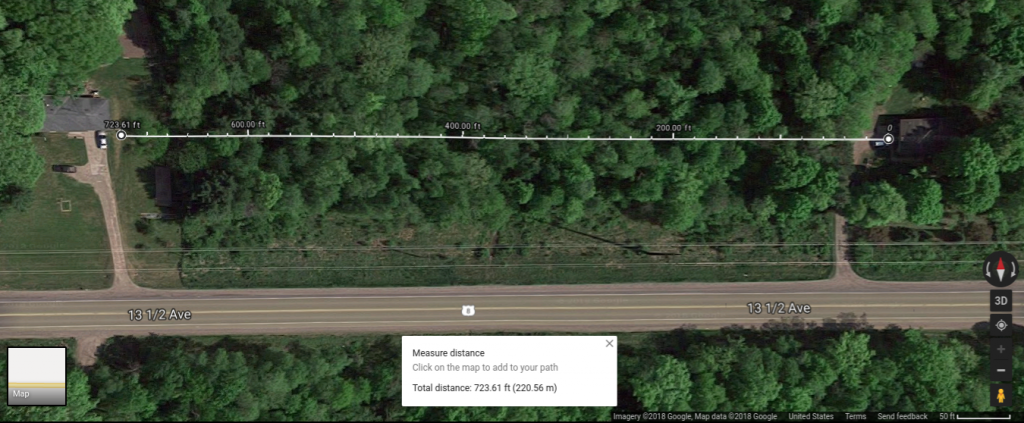
Task: Click the Route 8 highway shield
Action: (x=467, y=311)
